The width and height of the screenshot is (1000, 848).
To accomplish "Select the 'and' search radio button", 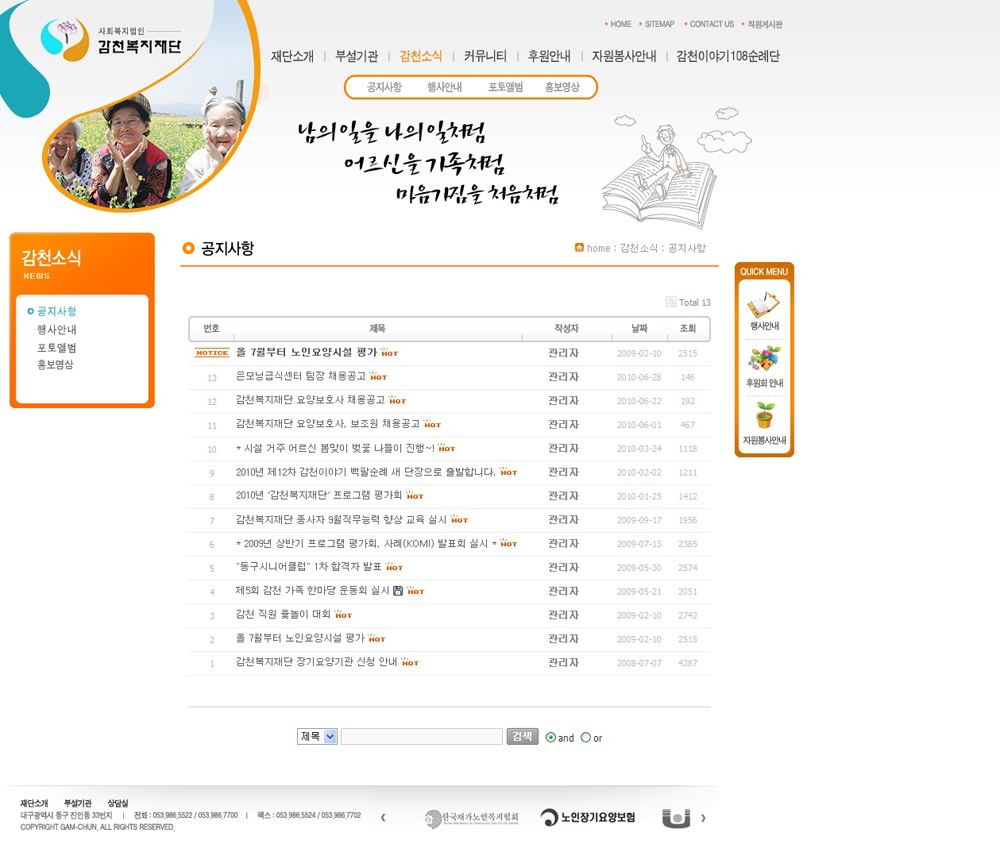I will pyautogui.click(x=550, y=737).
